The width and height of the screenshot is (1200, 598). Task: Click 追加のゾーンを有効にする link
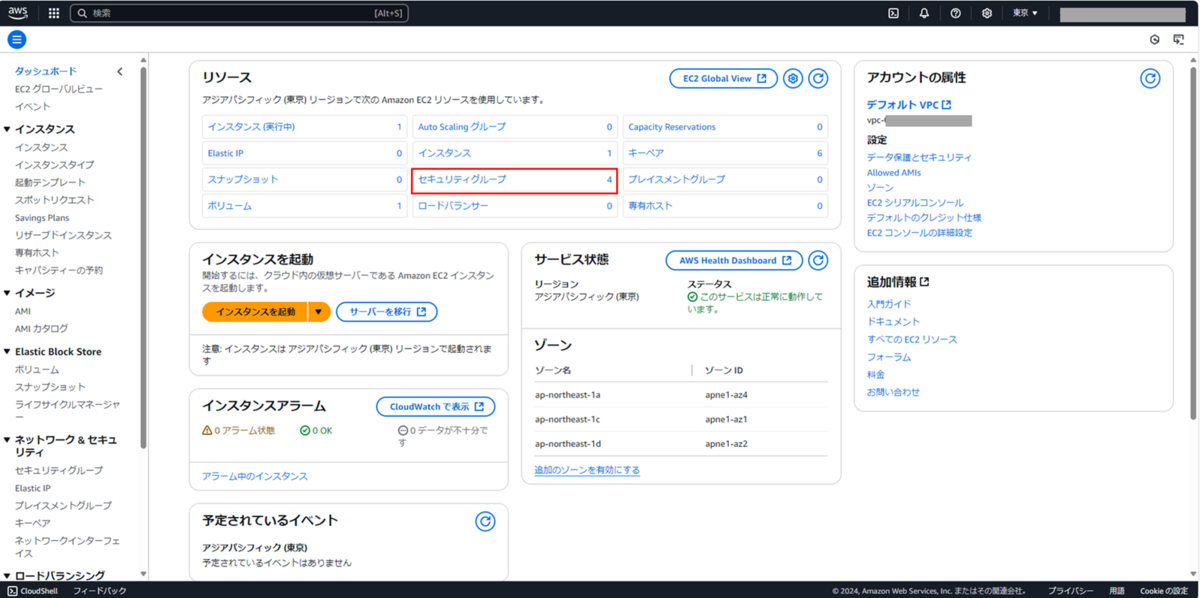(x=587, y=470)
